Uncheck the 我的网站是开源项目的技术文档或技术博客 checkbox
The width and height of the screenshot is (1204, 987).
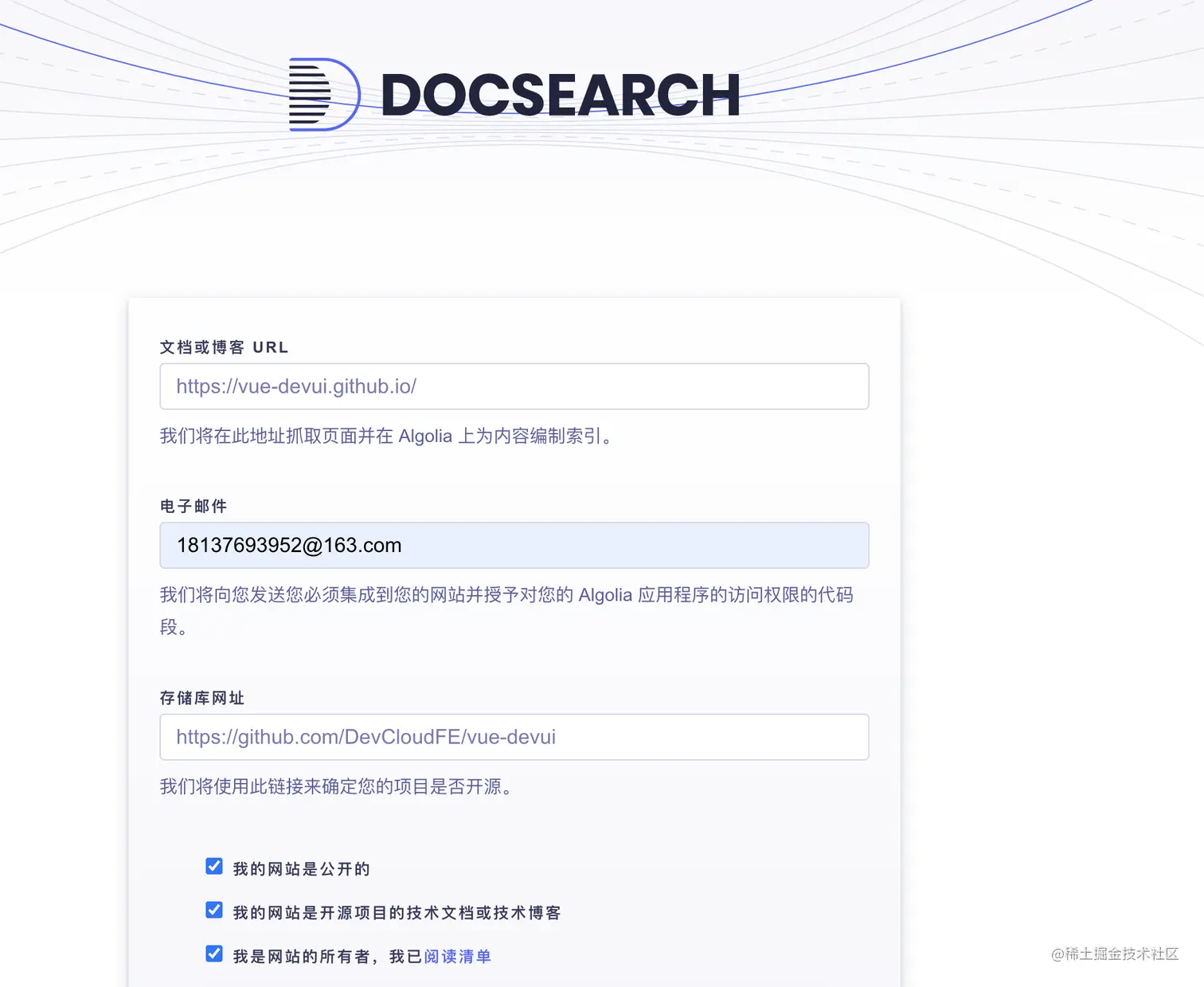214,910
